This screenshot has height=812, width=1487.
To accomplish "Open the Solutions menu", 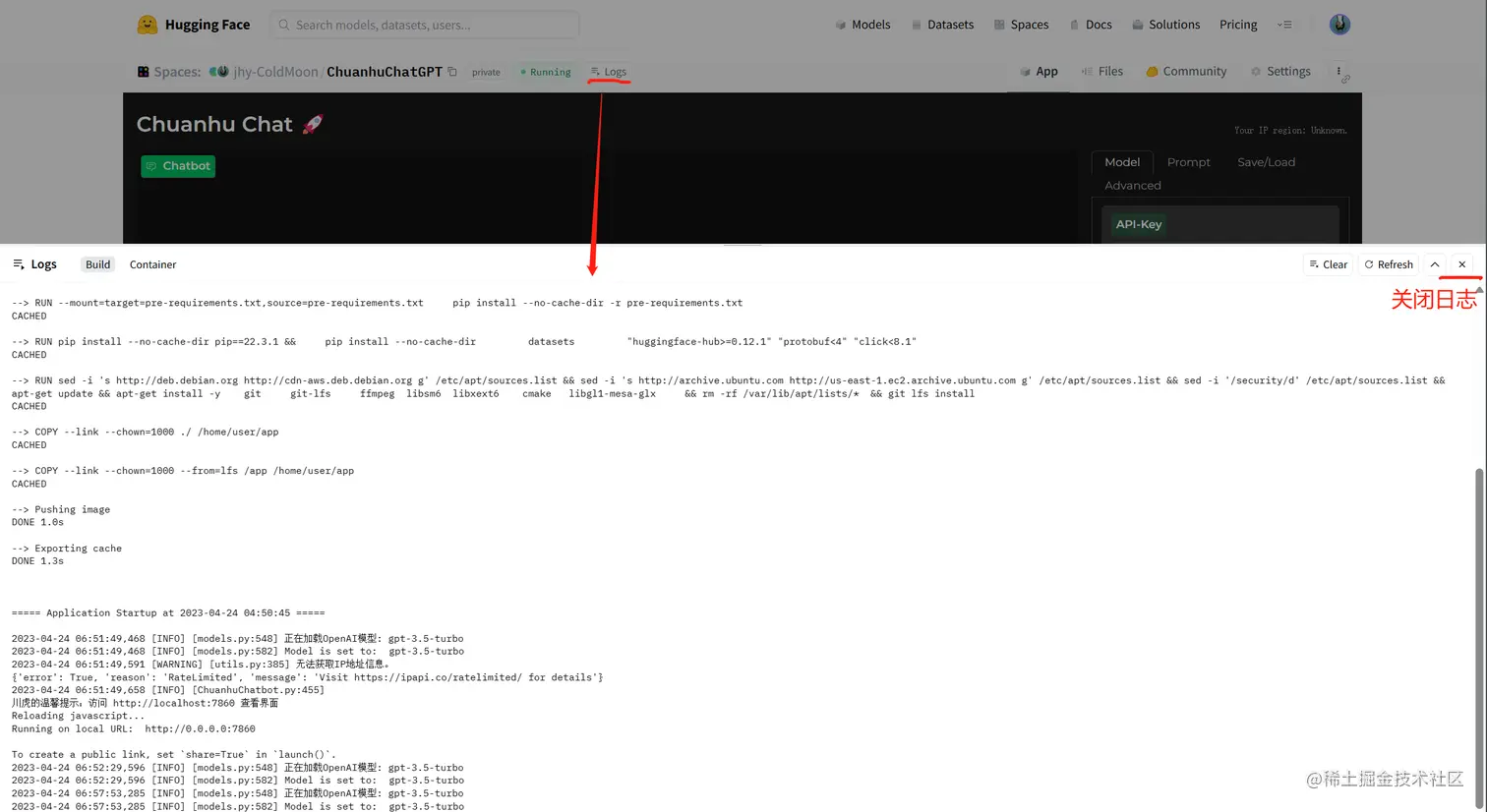I will (x=1165, y=25).
